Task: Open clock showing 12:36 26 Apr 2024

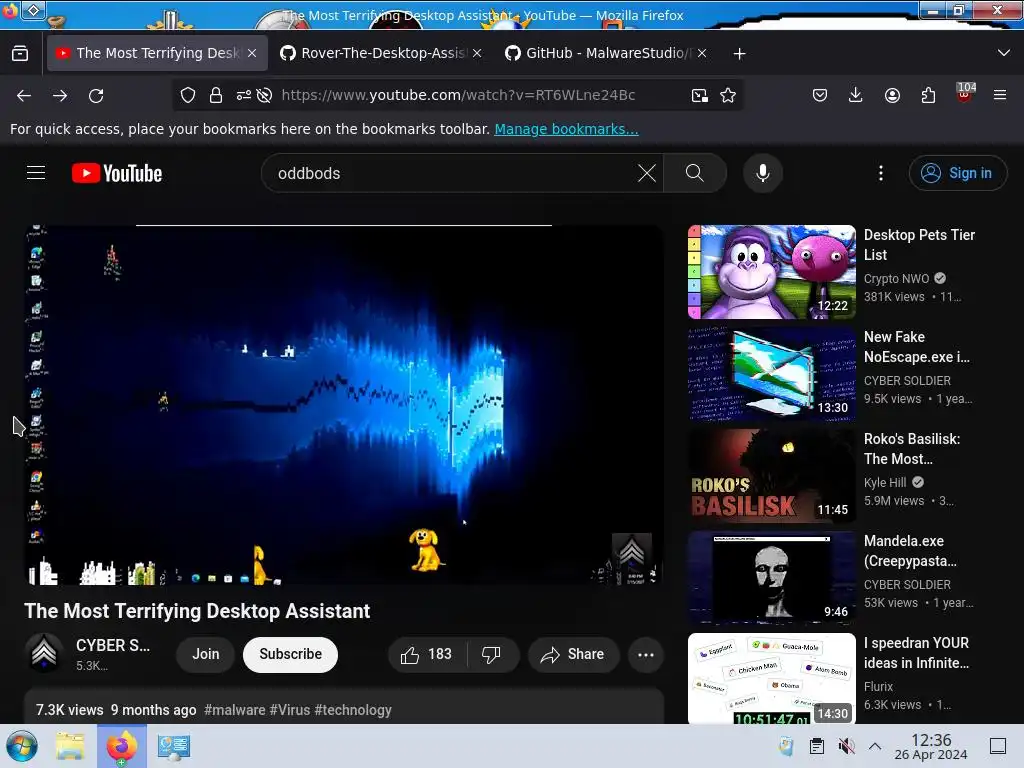Action: 931,746
